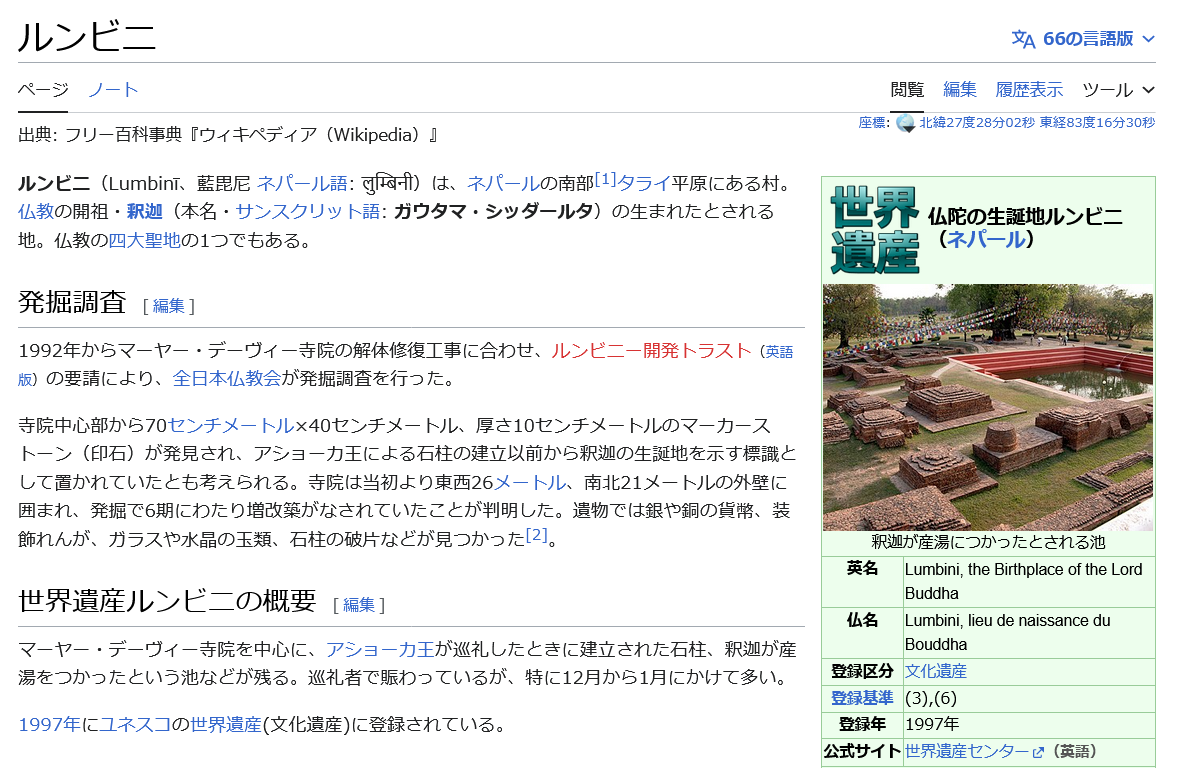Open the サンスクリット語 link
The width and height of the screenshot is (1192, 768).
point(308,211)
